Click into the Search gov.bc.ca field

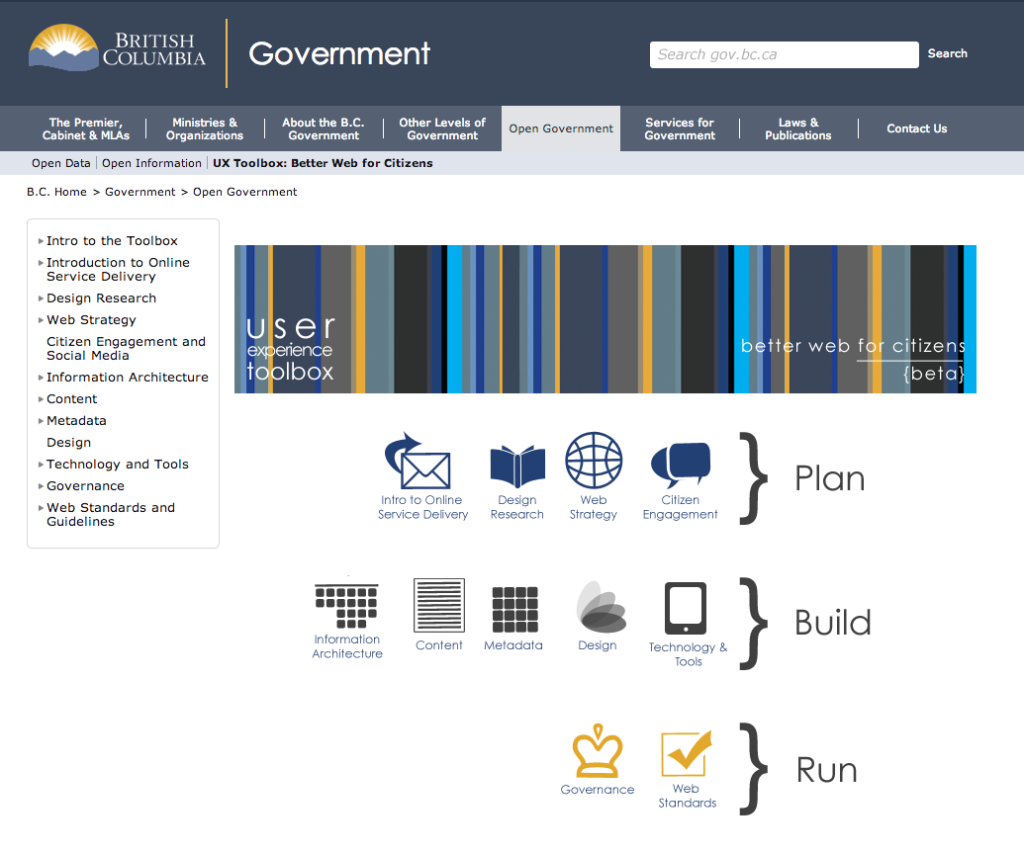783,55
